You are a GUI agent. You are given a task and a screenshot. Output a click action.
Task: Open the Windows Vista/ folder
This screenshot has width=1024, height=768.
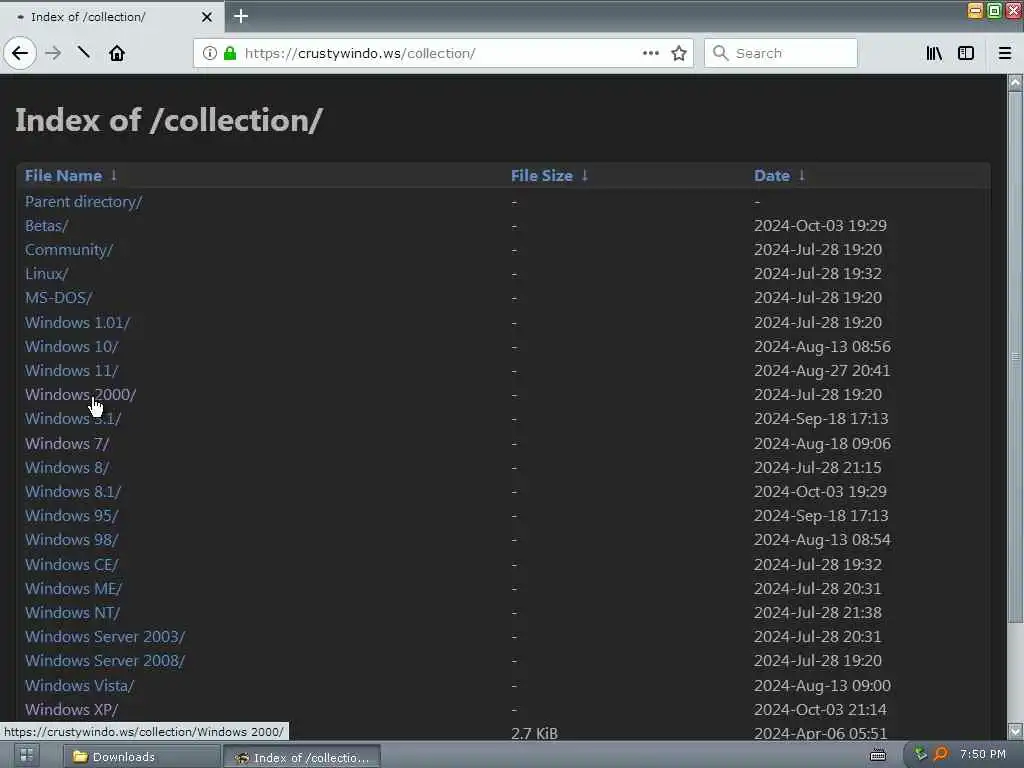click(x=80, y=686)
